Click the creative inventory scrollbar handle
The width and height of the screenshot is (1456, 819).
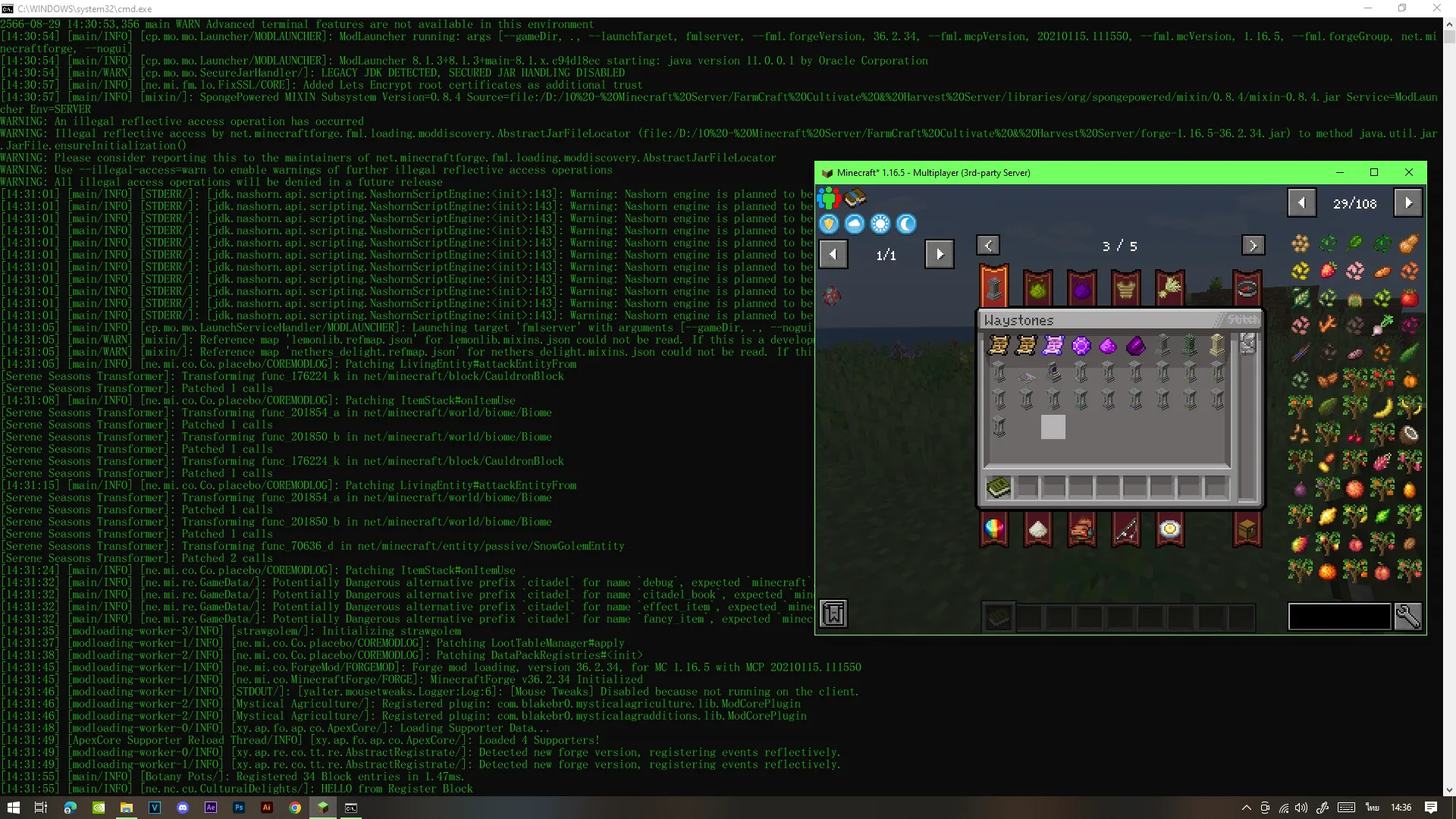point(1247,344)
